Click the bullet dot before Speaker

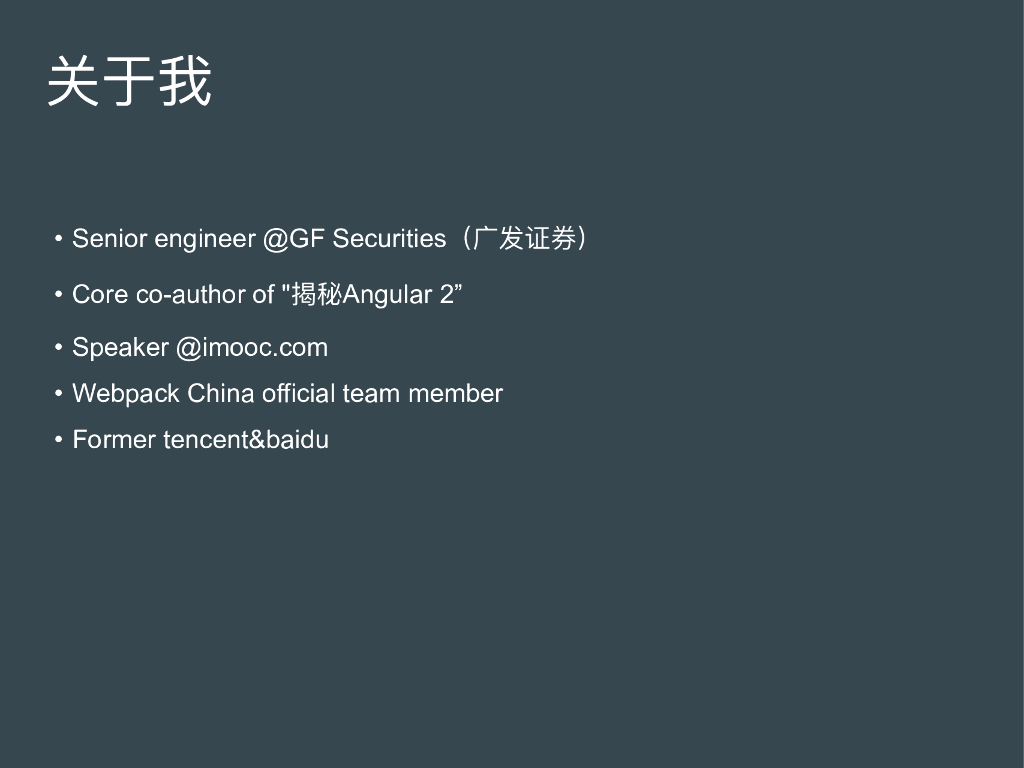coord(59,348)
